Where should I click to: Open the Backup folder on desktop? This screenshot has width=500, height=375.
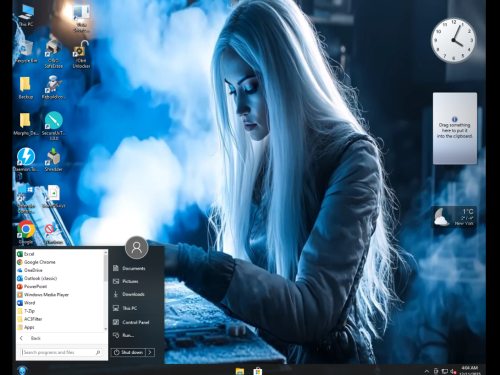tap(26, 88)
